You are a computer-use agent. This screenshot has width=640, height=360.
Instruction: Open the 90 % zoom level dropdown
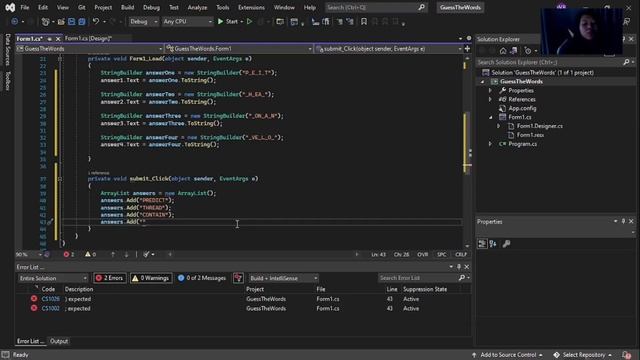[29, 254]
